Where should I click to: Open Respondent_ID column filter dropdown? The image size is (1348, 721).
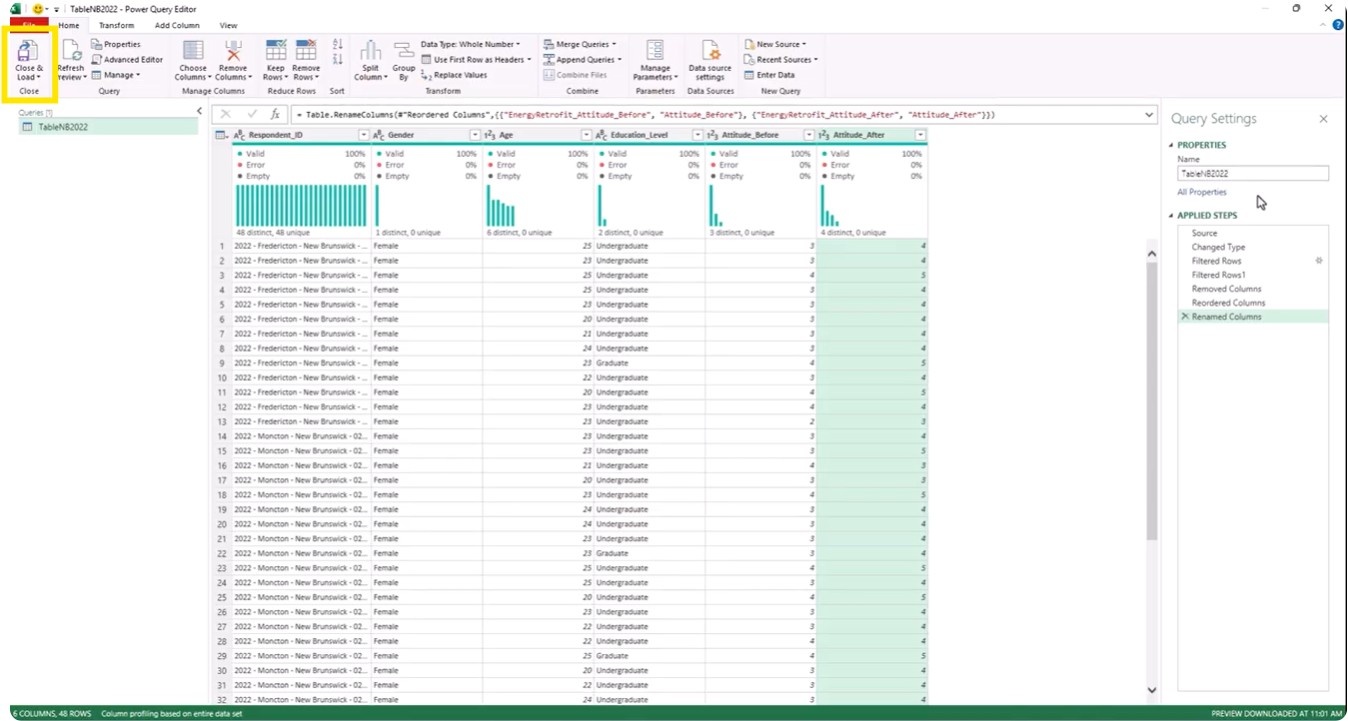(363, 135)
